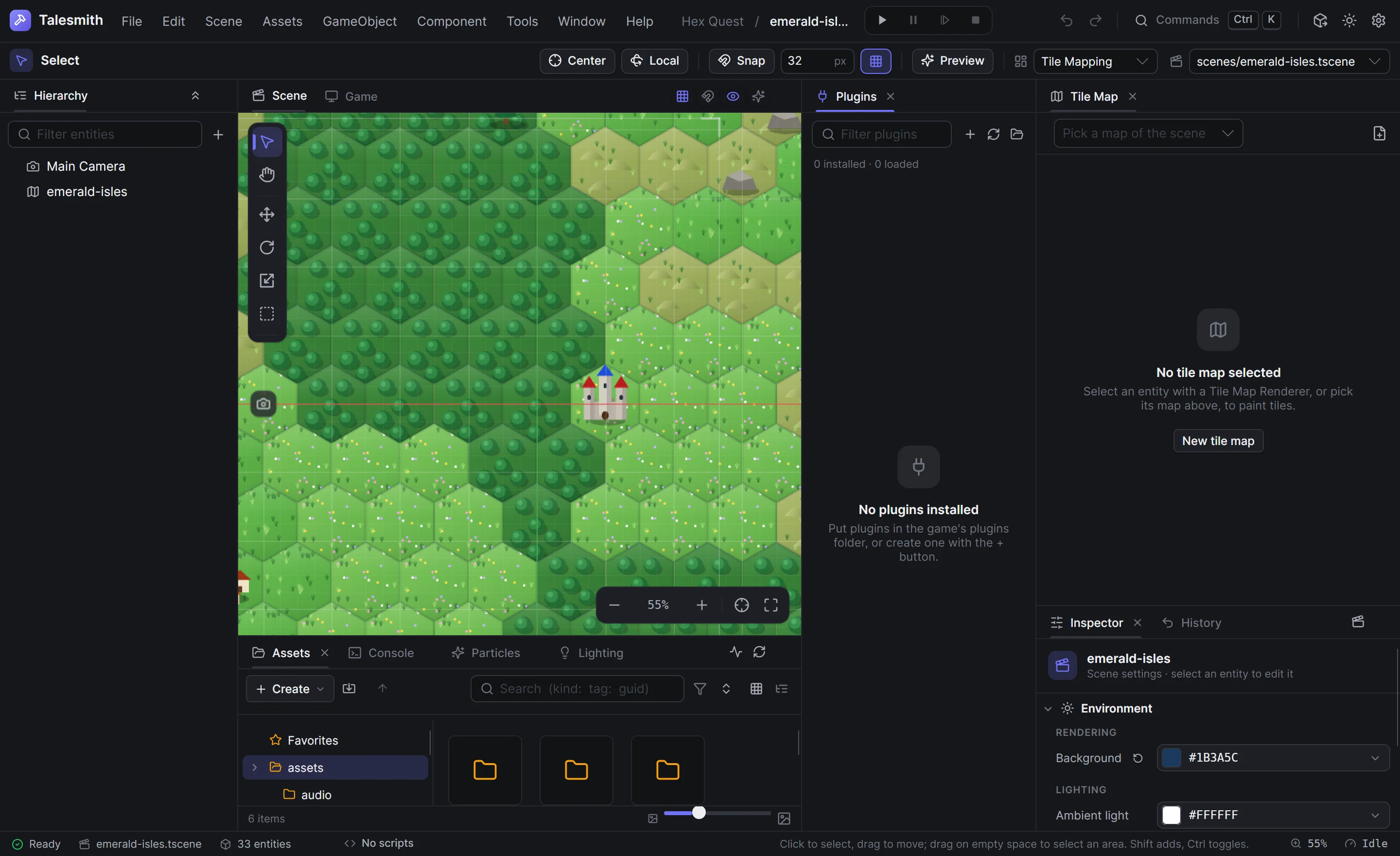Select the Move tool in the scene toolbar
Screen dimensions: 1400x856
pos(266,214)
